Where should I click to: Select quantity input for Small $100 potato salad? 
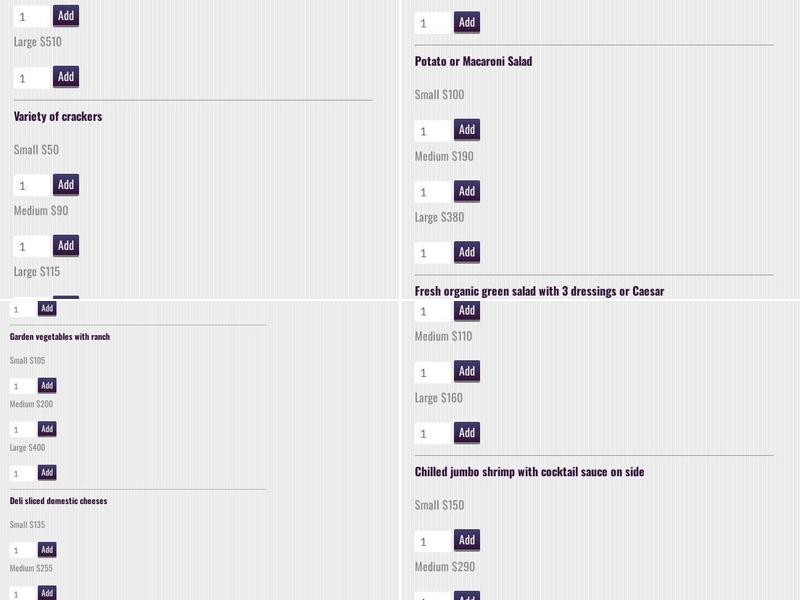433,131
